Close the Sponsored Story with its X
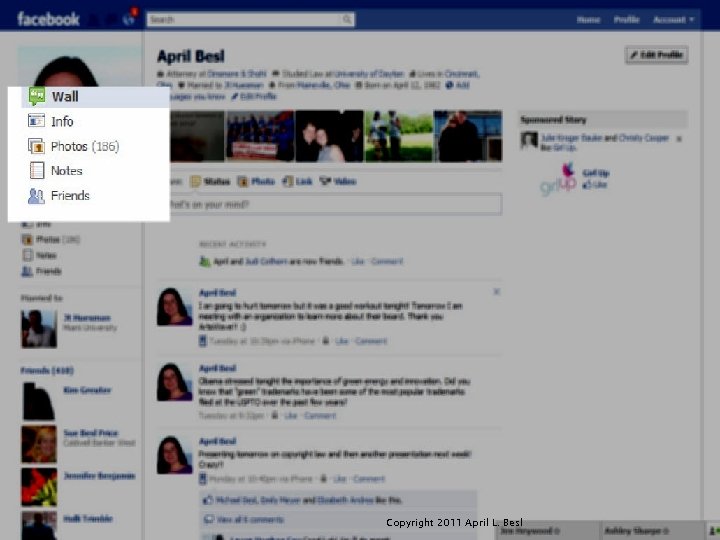This screenshot has width=720, height=540. point(679,138)
